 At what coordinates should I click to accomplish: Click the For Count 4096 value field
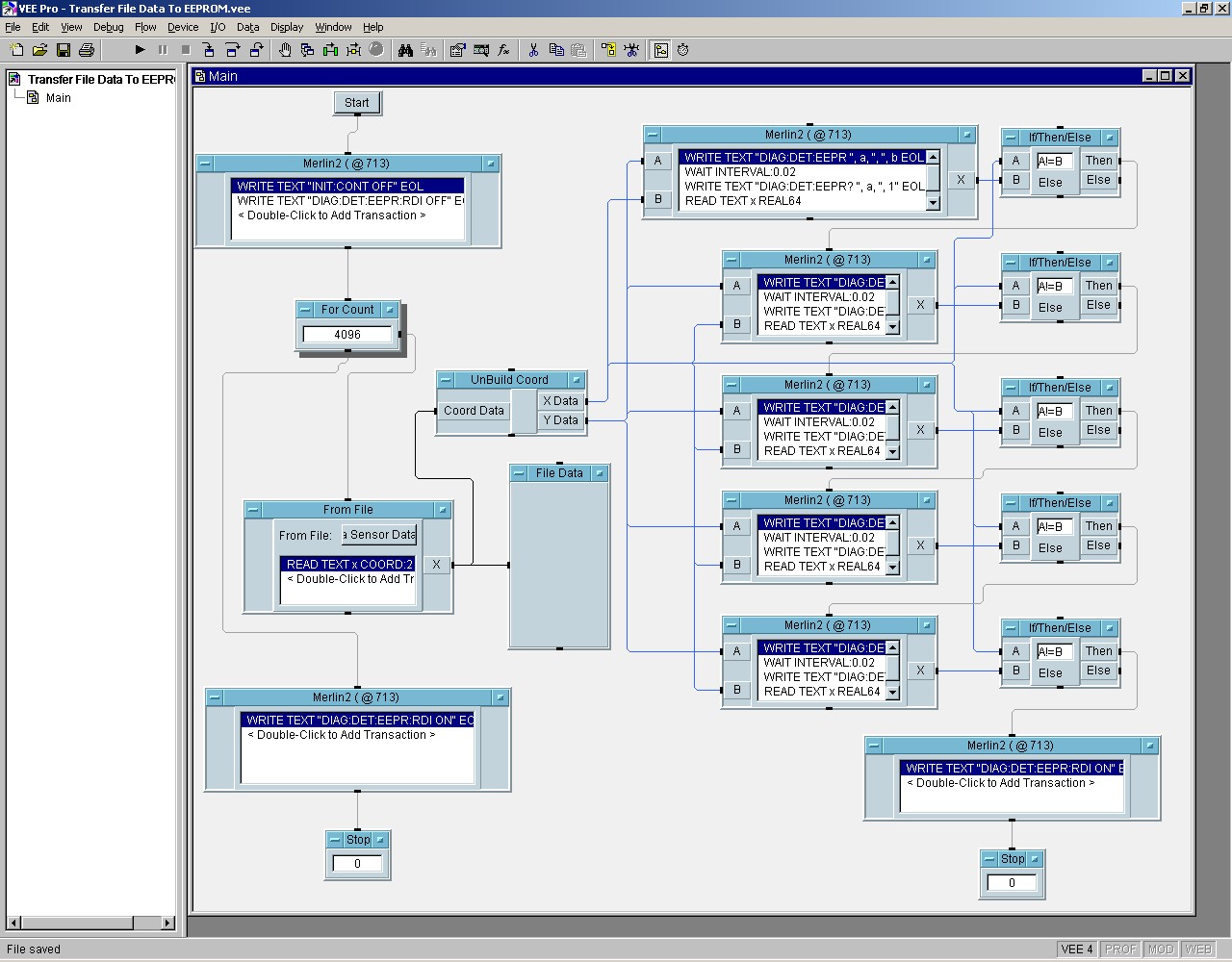[x=347, y=335]
